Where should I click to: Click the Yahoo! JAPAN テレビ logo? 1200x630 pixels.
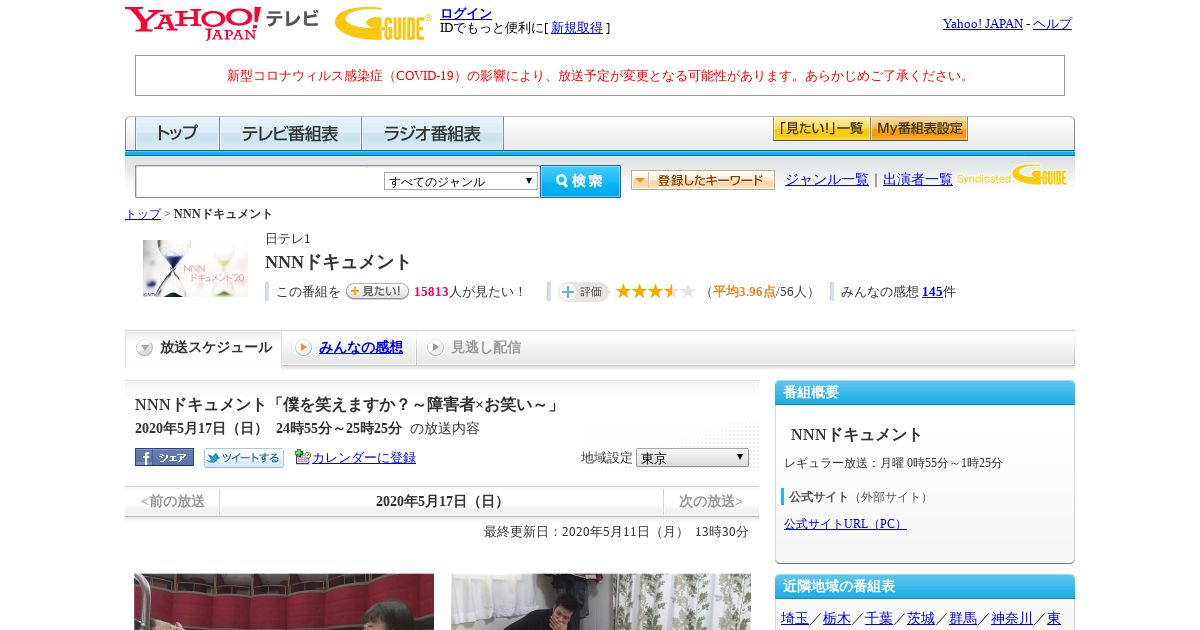(x=222, y=23)
